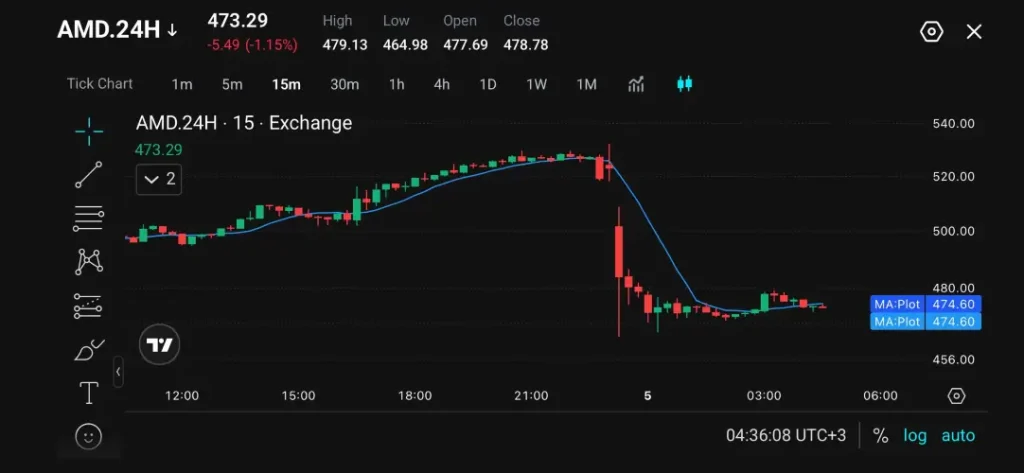This screenshot has height=473, width=1024.
Task: Click the price change -5.49 (-1.15%)
Action: [x=252, y=45]
